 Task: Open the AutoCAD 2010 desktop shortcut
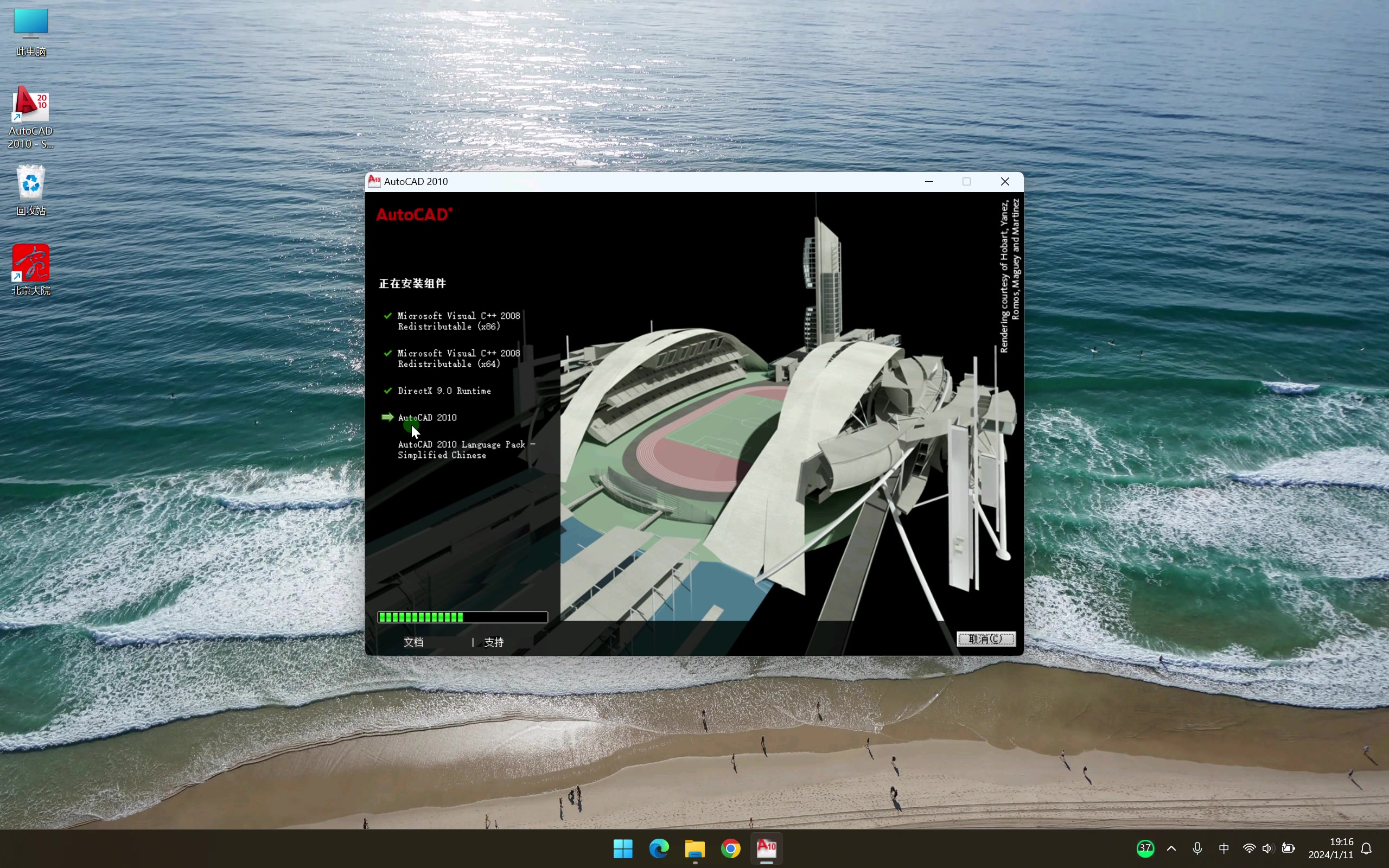tap(30, 117)
